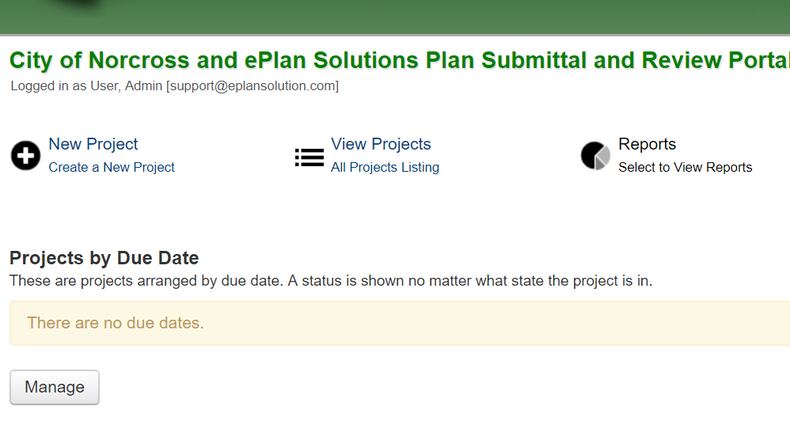Select the Create a New Project subtitle link
This screenshot has height=440, width=790.
[111, 167]
